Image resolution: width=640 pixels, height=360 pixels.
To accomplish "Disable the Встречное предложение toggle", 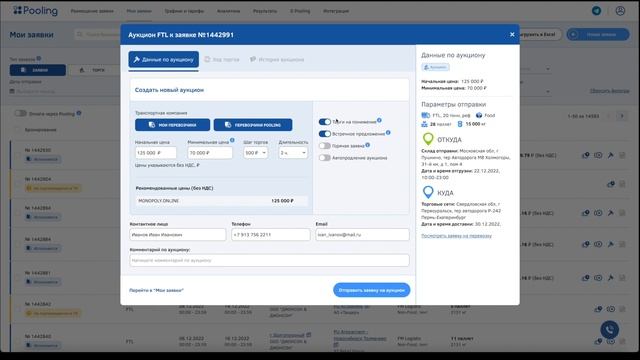I will coord(324,134).
